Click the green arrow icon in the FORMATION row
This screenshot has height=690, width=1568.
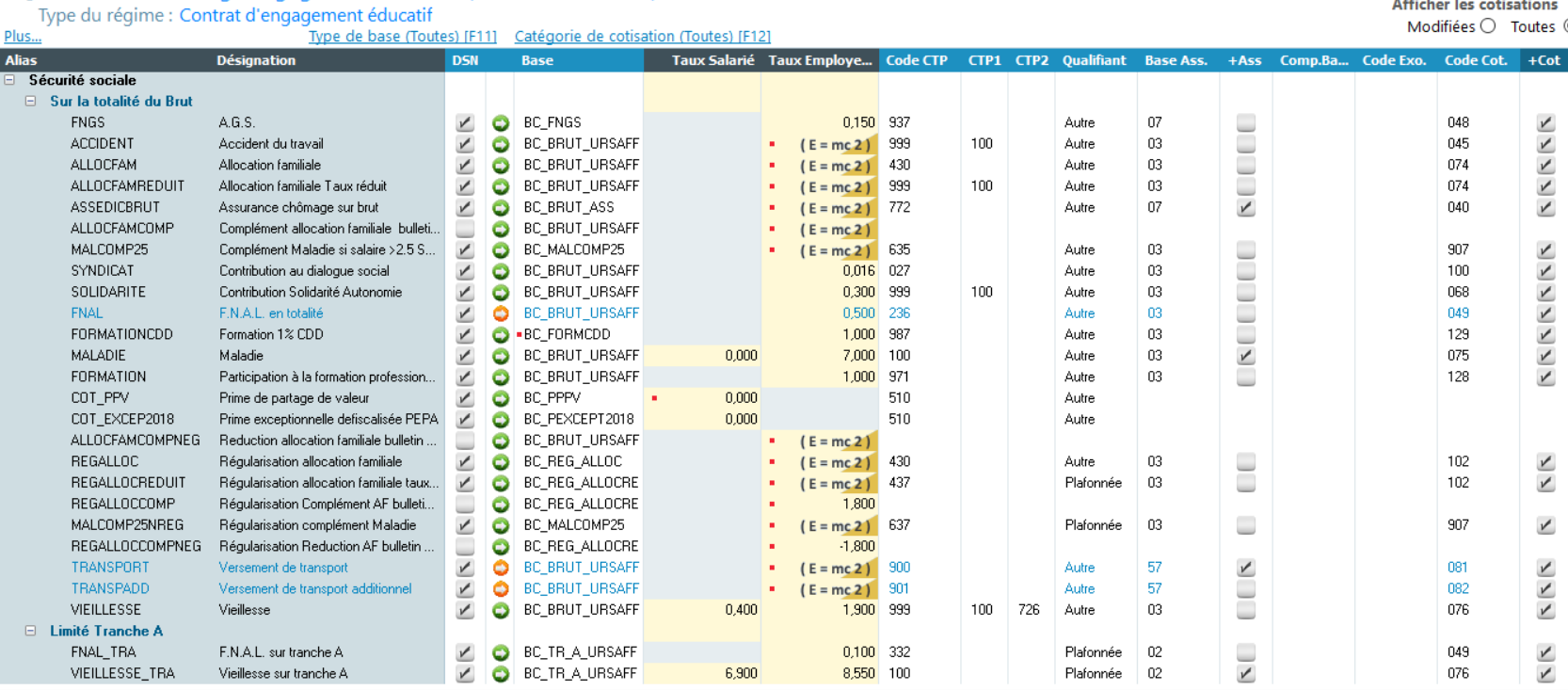point(501,377)
